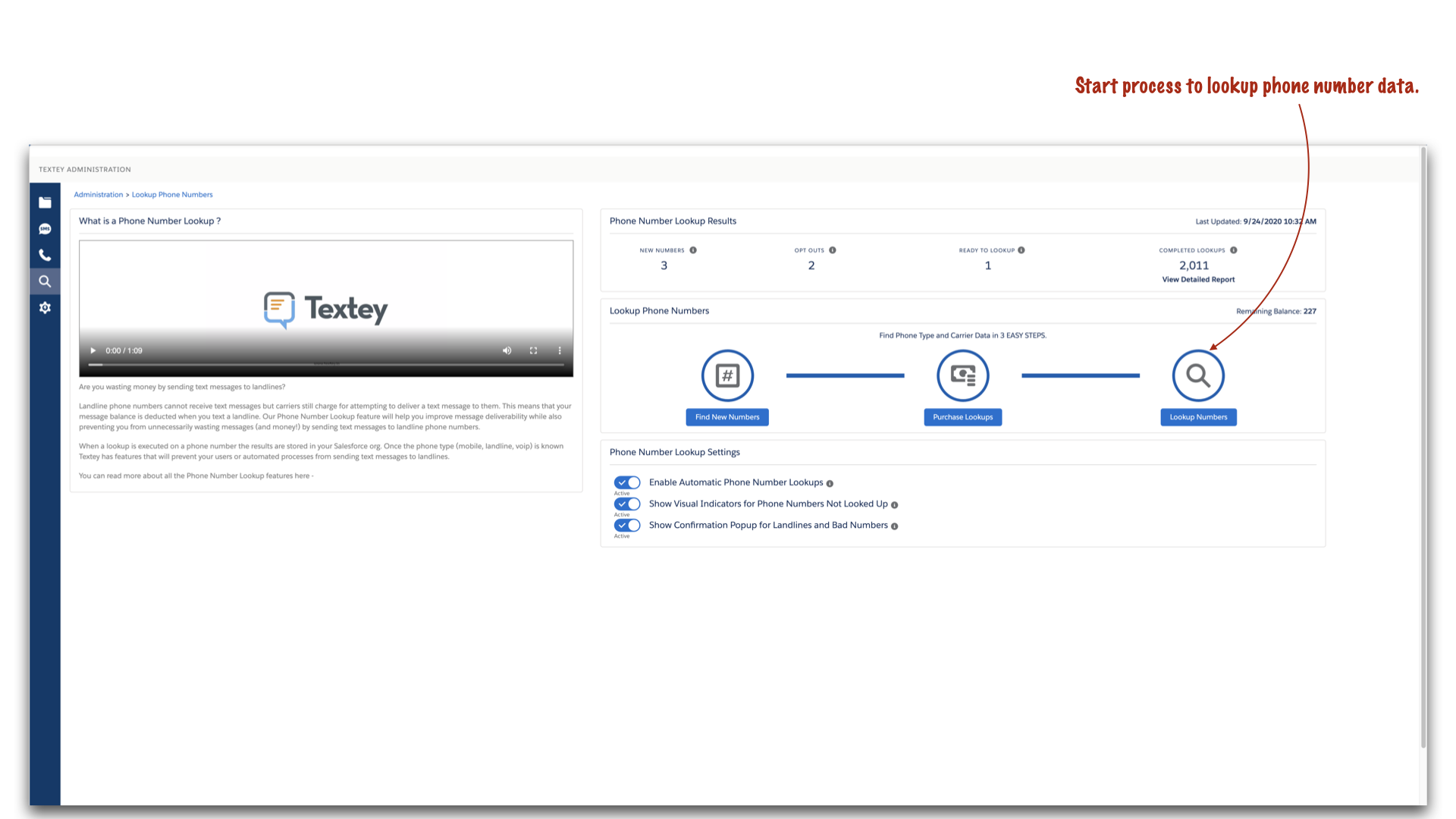Click Lookup Phone Numbers breadcrumb link
Viewport: 1456px width, 819px height.
click(172, 195)
